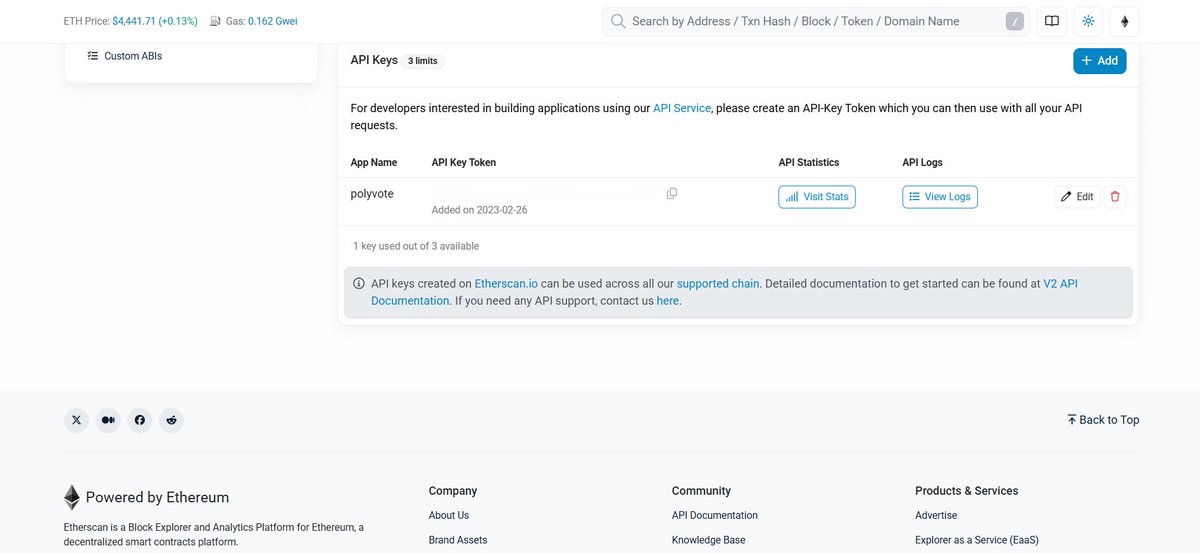Open the supported chain link

(x=718, y=284)
